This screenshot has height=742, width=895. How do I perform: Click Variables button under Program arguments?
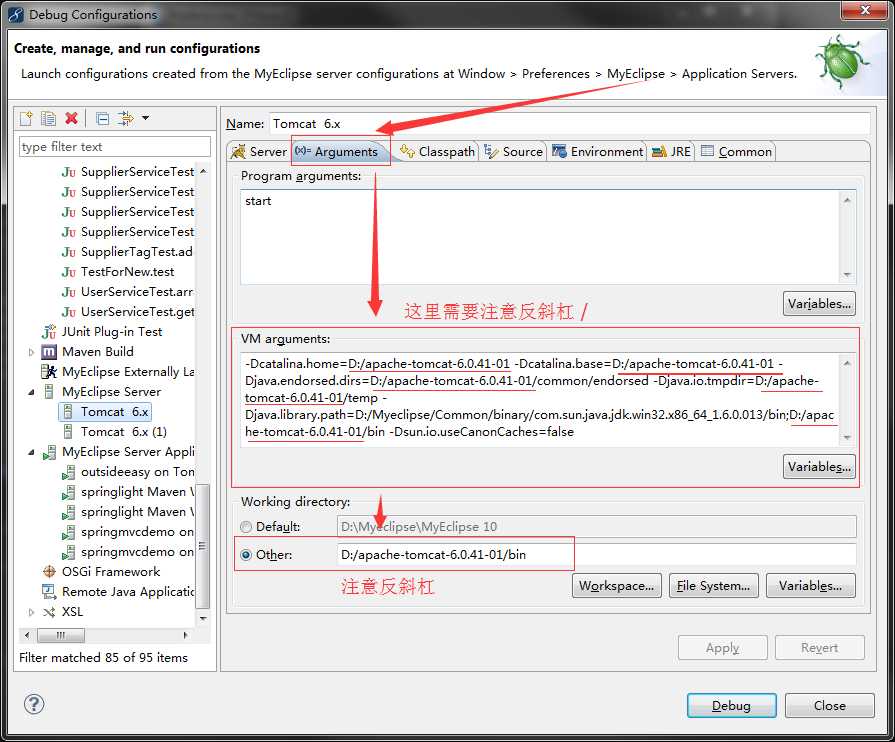(819, 304)
